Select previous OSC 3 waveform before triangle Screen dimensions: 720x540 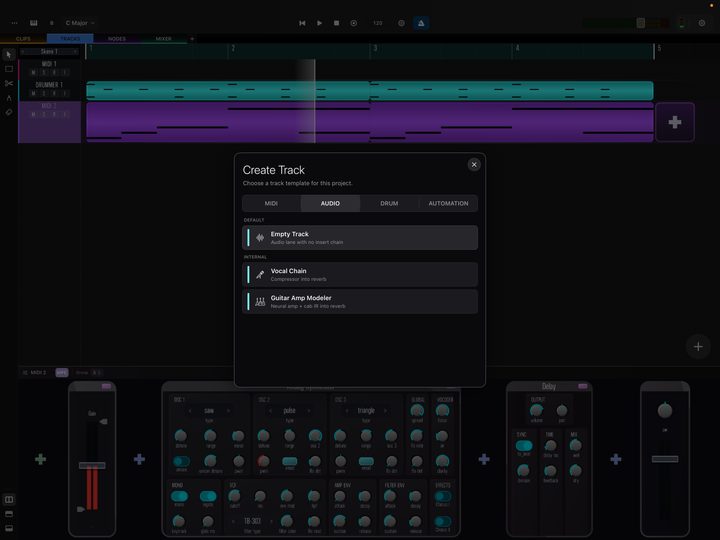(347, 411)
